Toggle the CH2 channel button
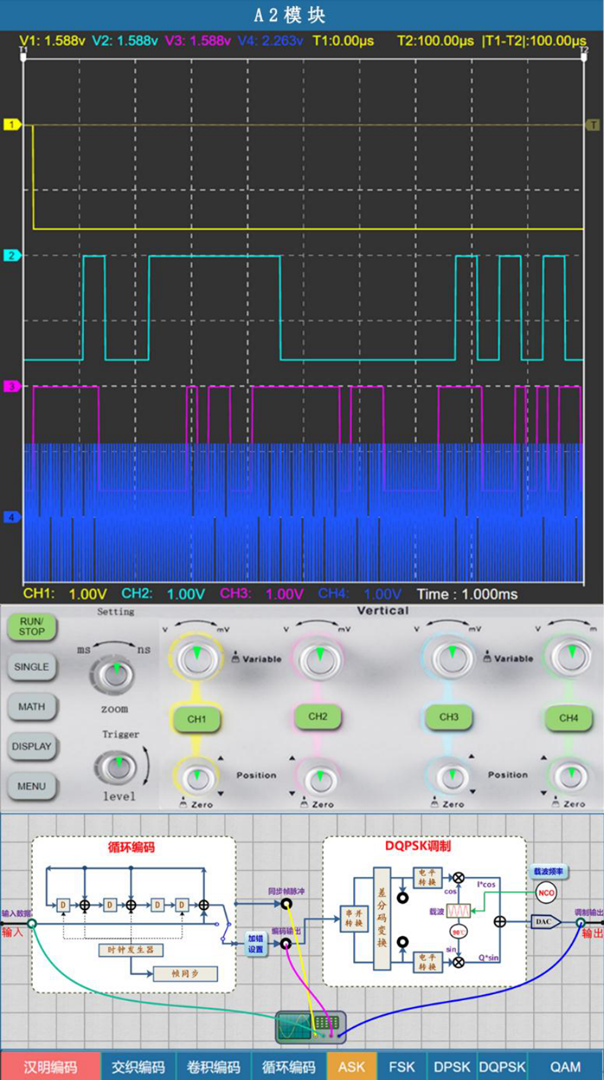 pos(318,717)
